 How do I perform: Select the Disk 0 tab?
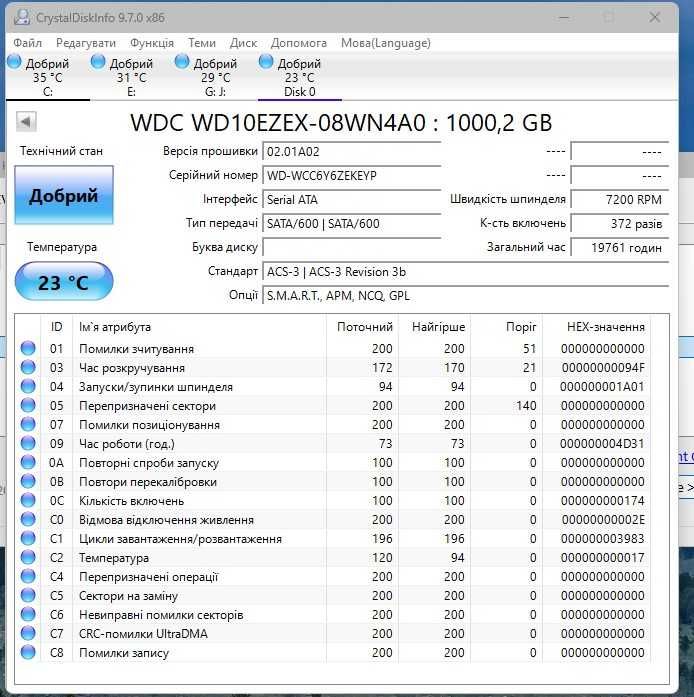[x=300, y=77]
